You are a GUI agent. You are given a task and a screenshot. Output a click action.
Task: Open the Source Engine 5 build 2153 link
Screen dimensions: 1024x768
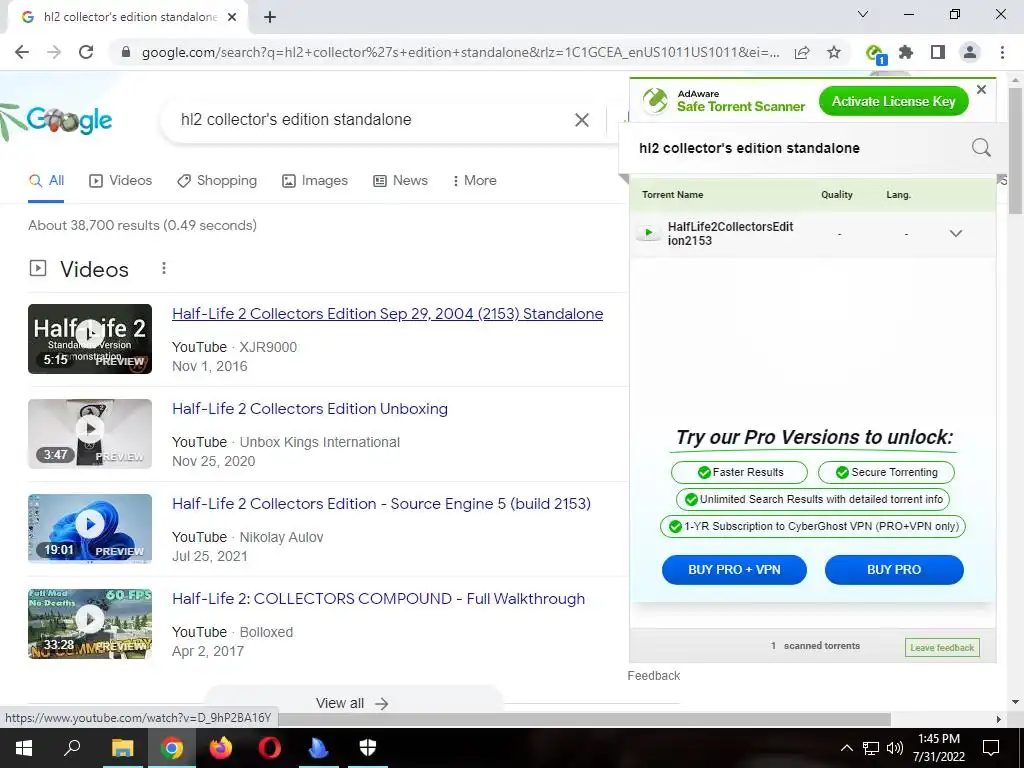(381, 504)
